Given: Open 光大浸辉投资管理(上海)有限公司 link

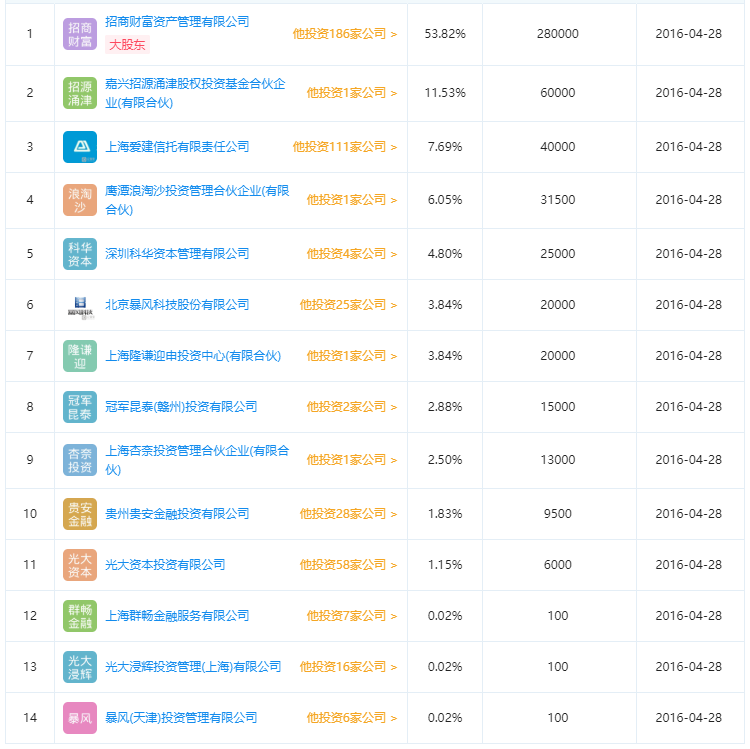Looking at the screenshot, I should [x=193, y=667].
